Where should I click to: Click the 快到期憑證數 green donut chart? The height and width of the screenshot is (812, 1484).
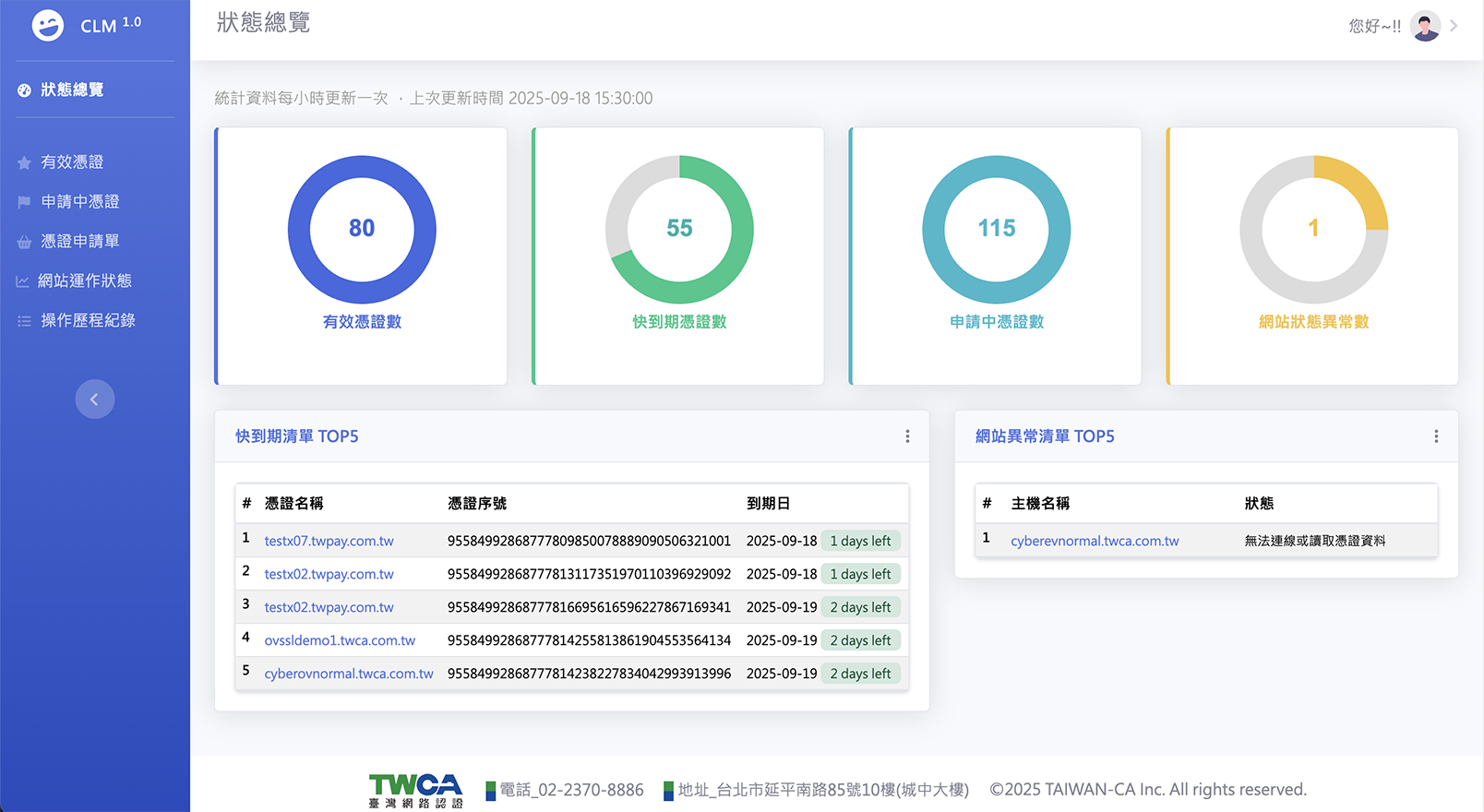[x=679, y=230]
